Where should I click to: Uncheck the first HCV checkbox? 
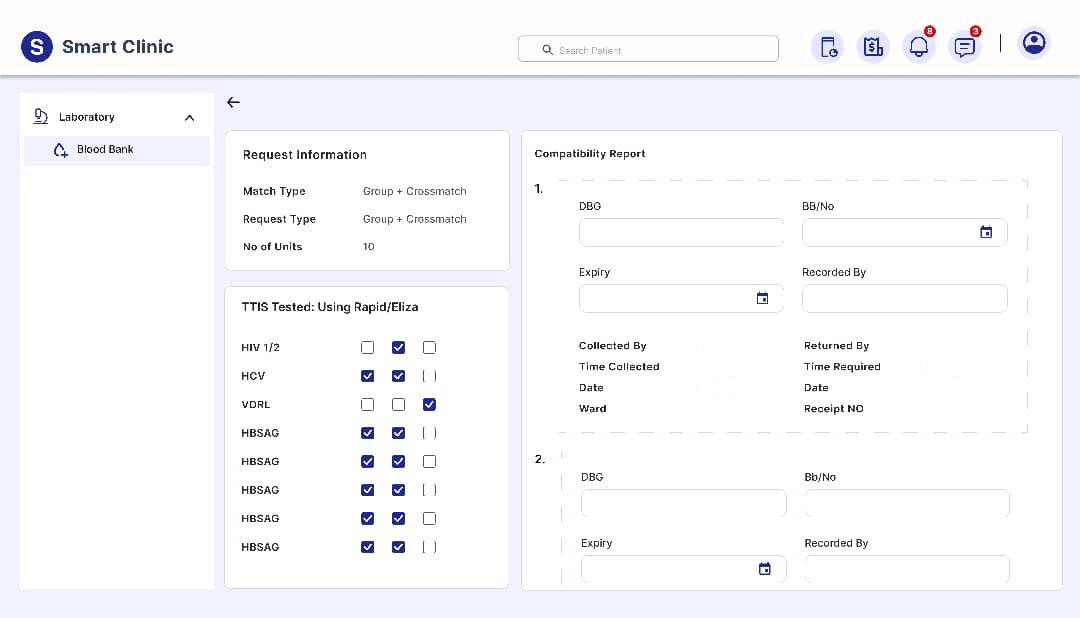pyautogui.click(x=367, y=375)
